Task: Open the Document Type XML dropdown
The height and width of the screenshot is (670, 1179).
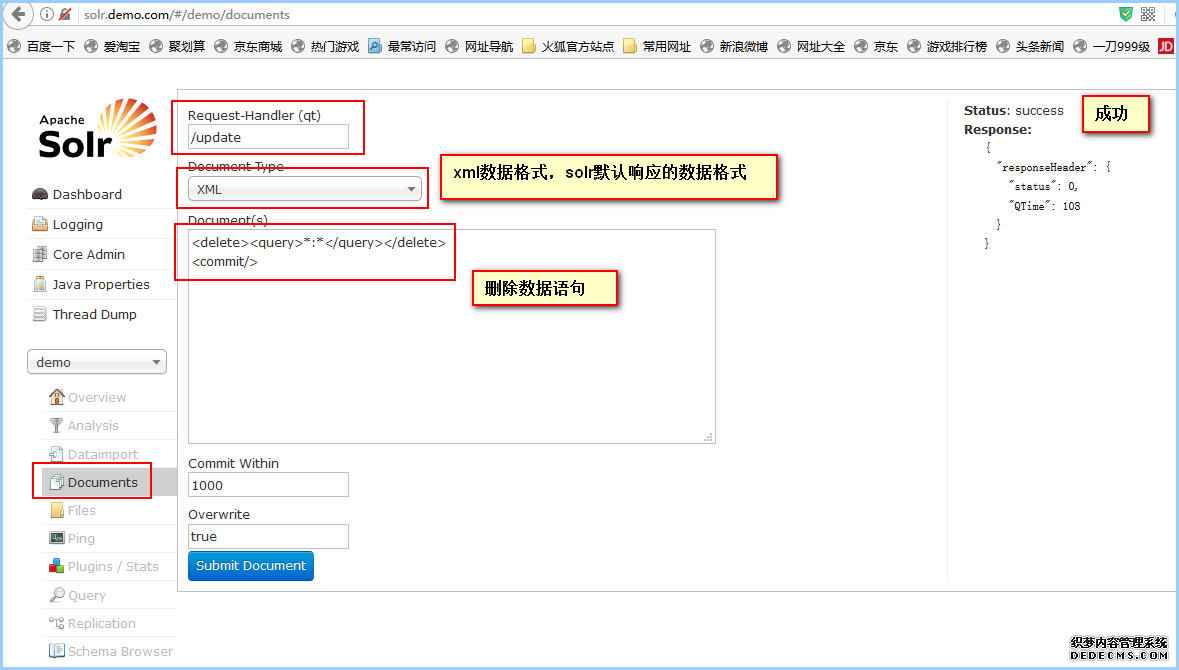Action: 305,189
